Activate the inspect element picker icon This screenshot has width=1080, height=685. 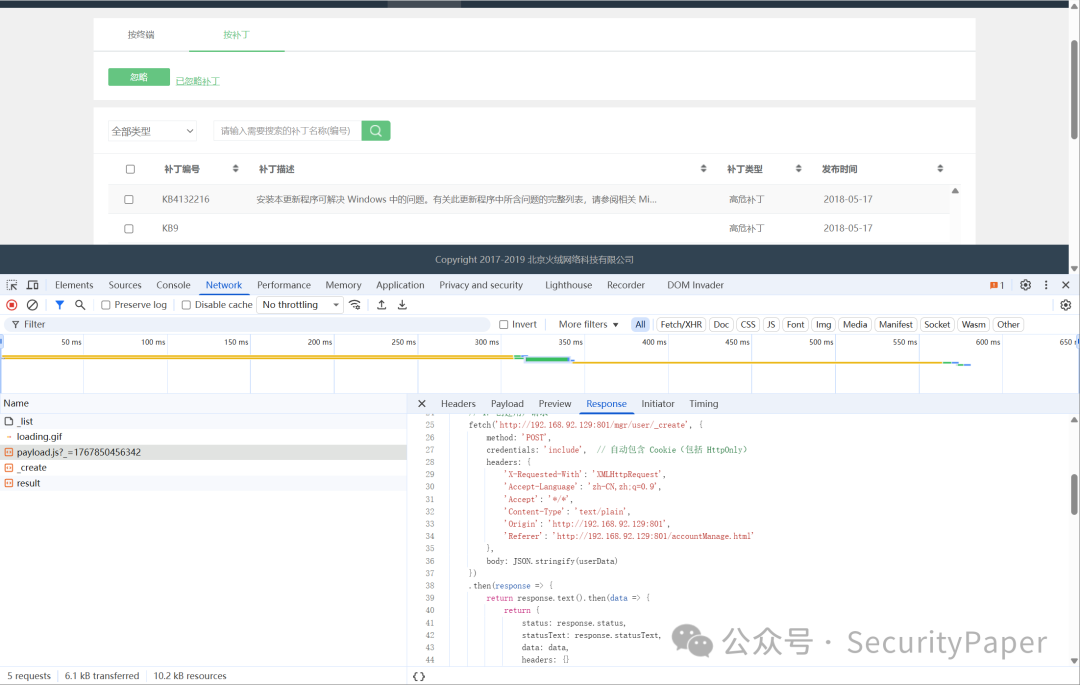[12, 285]
